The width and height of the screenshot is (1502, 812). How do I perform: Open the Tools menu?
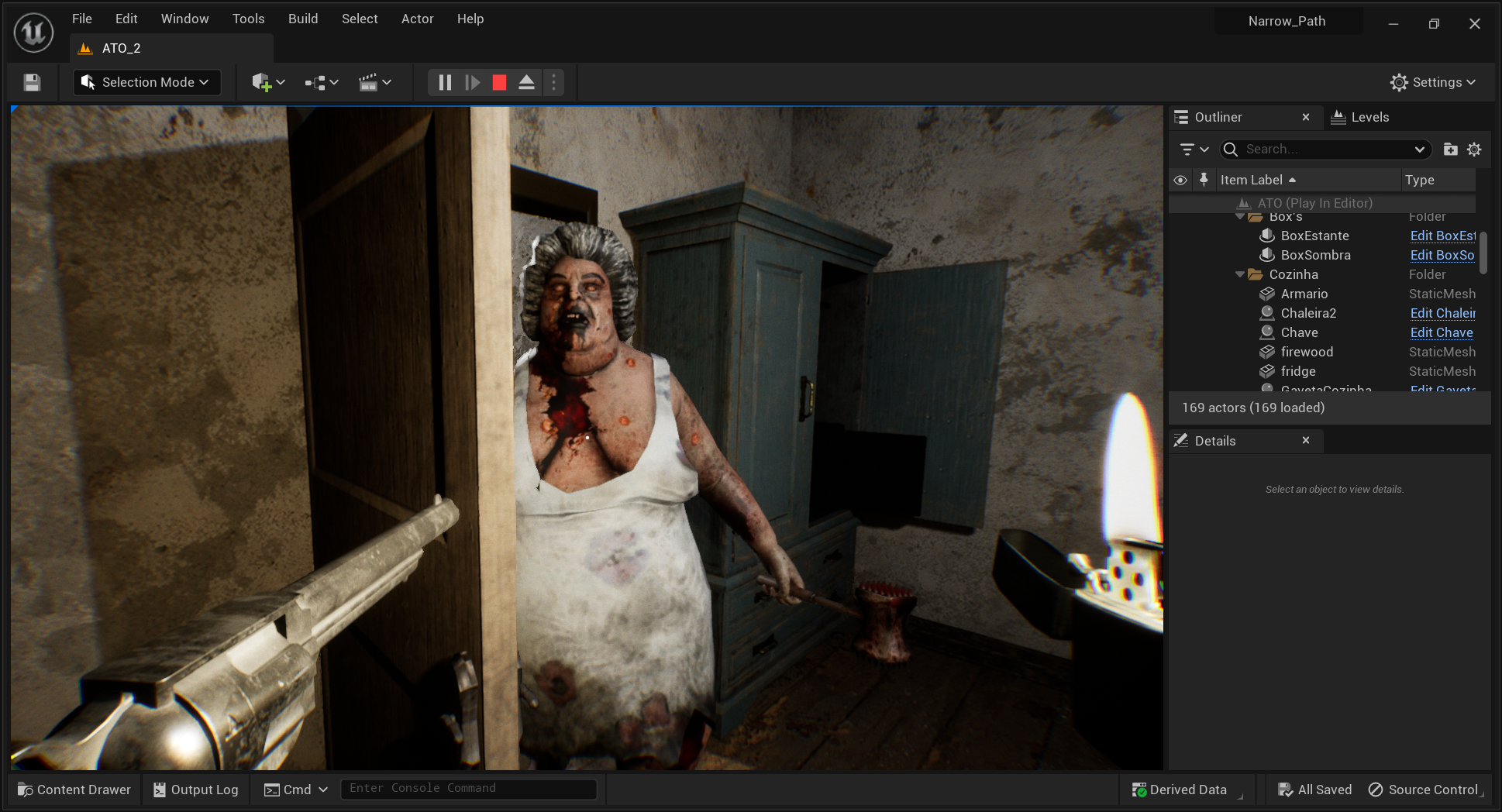[249, 19]
